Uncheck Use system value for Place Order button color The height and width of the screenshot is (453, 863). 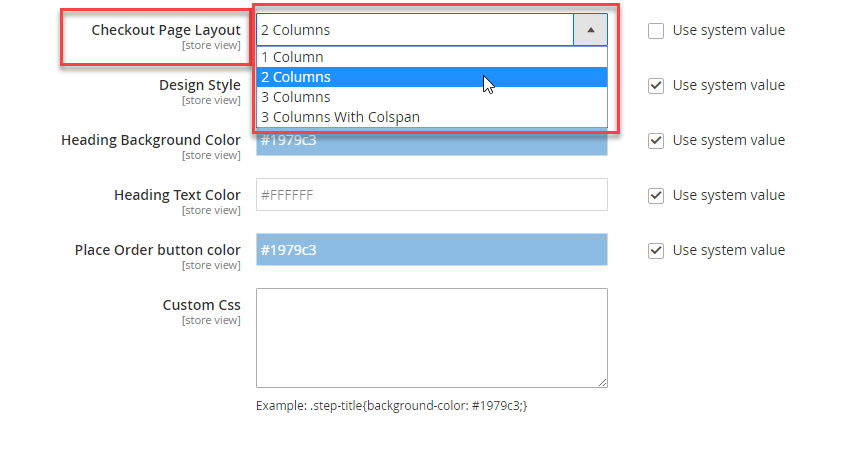click(656, 250)
